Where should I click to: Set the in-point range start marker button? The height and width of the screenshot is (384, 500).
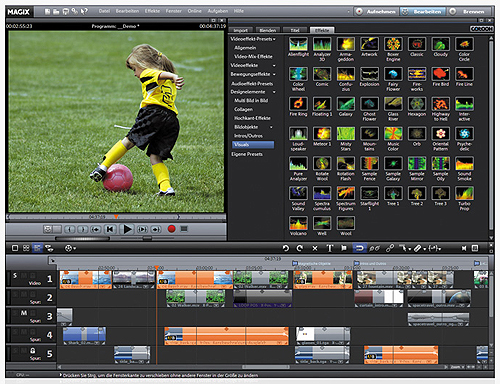tap(69, 229)
